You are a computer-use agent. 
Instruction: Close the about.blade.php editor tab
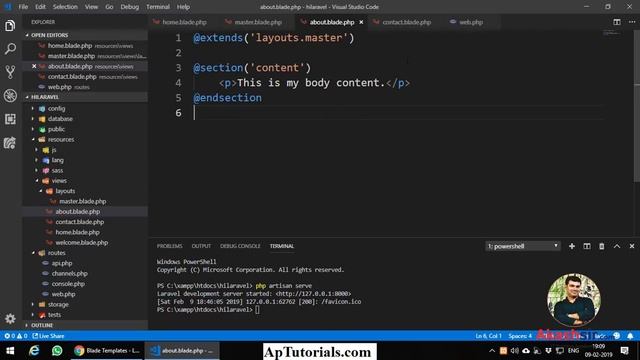[x=361, y=22]
